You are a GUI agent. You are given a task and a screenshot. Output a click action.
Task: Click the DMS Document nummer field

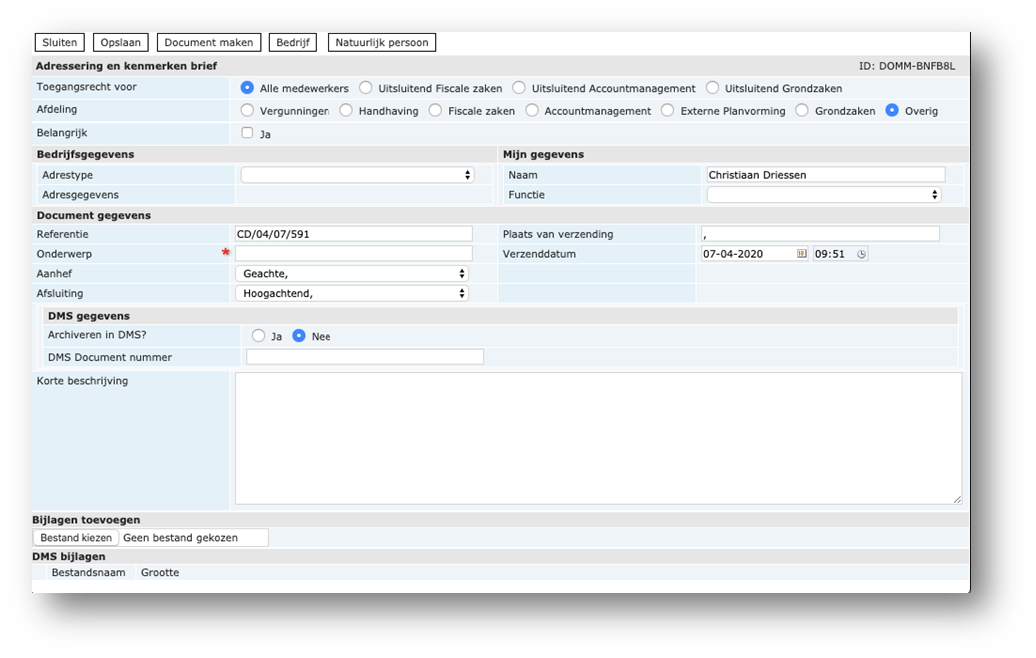[x=365, y=357]
